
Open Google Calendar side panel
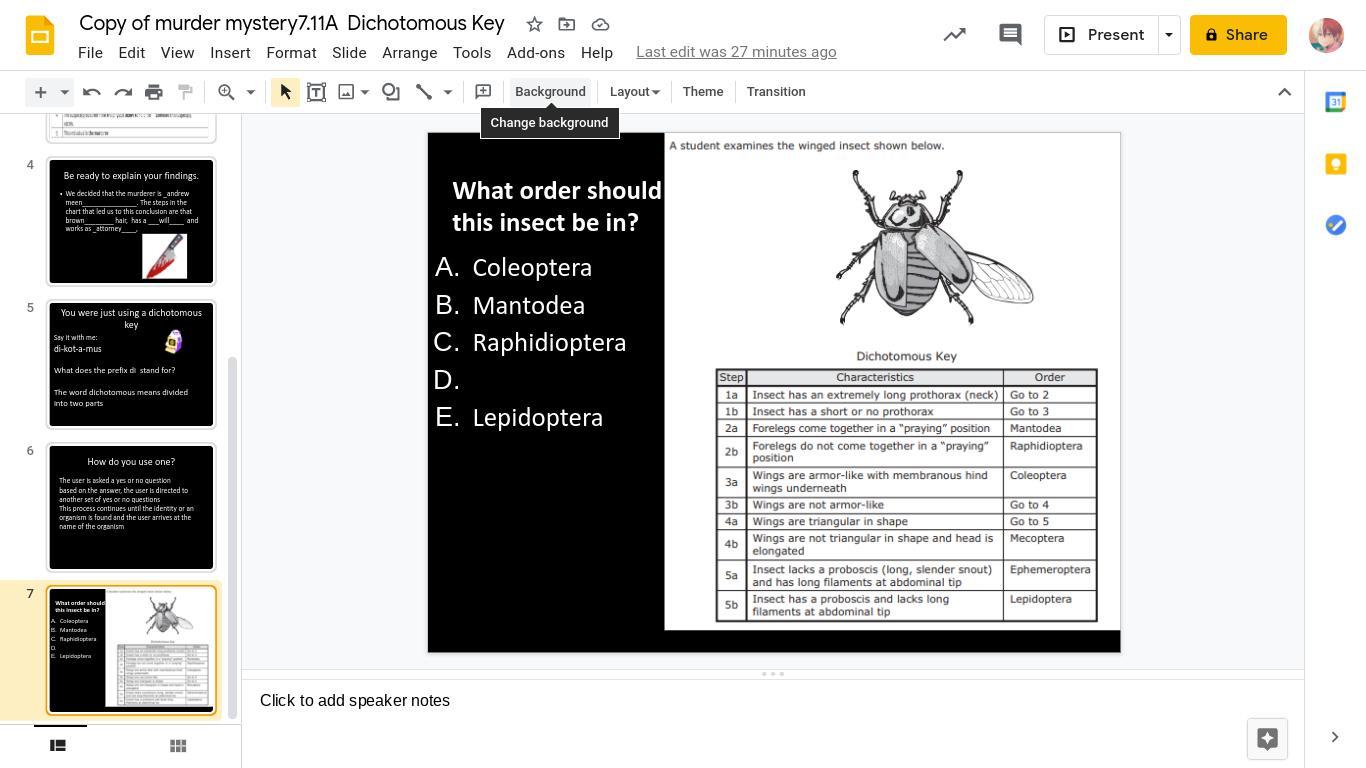[1335, 102]
